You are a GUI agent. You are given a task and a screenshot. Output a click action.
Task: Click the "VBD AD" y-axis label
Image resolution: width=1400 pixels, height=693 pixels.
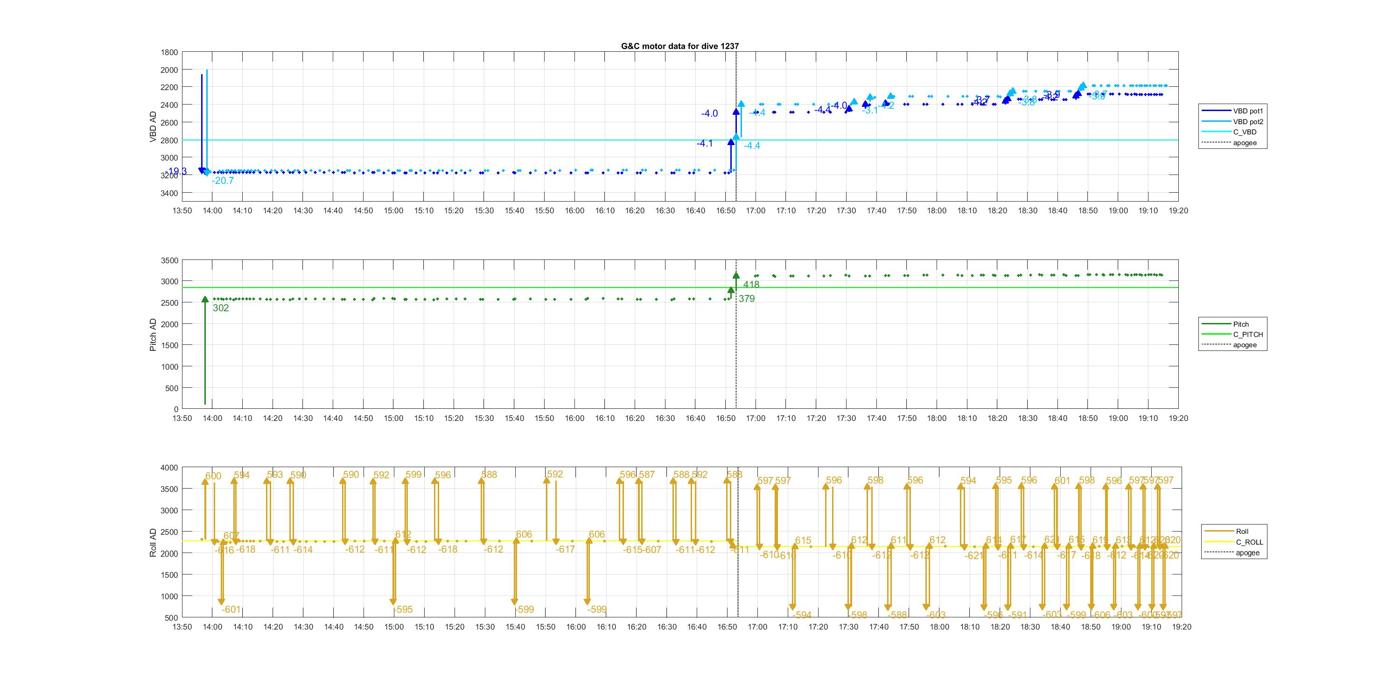[x=153, y=126]
